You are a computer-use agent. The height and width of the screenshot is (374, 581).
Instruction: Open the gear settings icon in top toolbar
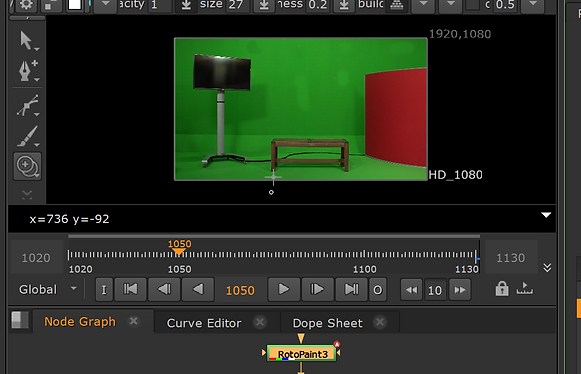[26, 5]
